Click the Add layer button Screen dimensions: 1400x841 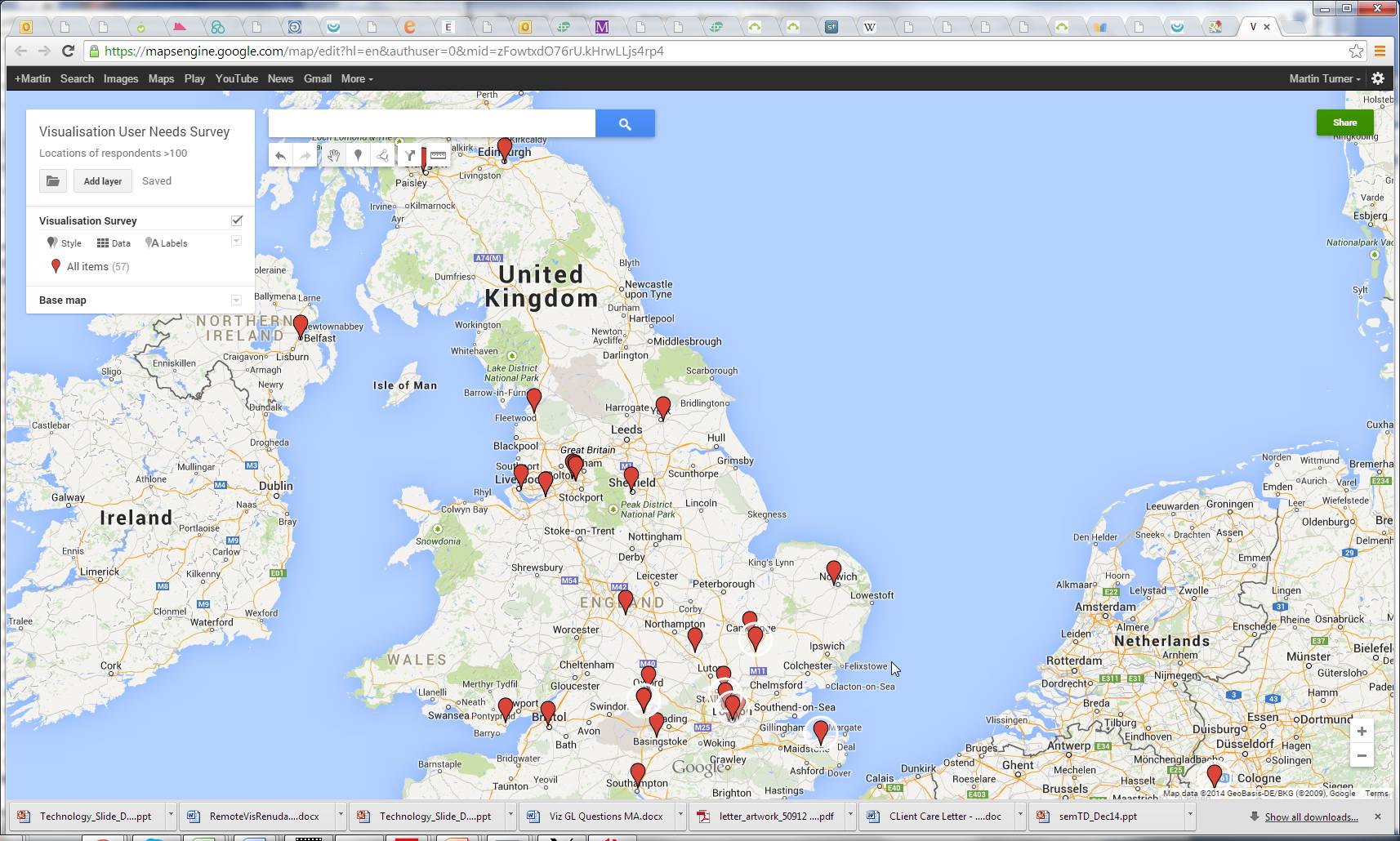pyautogui.click(x=103, y=181)
